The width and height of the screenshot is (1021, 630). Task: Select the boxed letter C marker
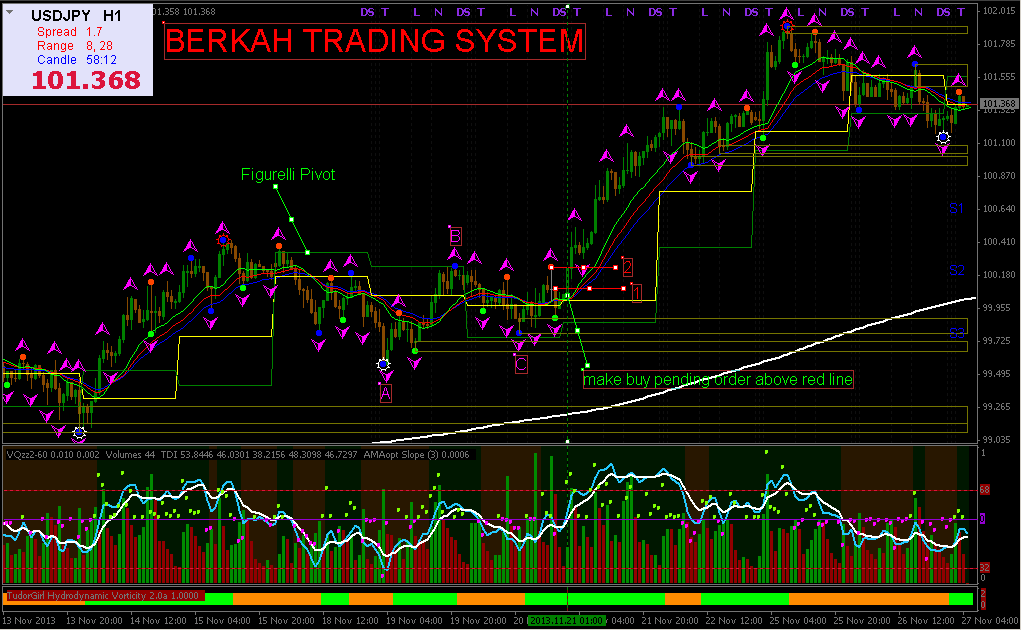(x=521, y=364)
